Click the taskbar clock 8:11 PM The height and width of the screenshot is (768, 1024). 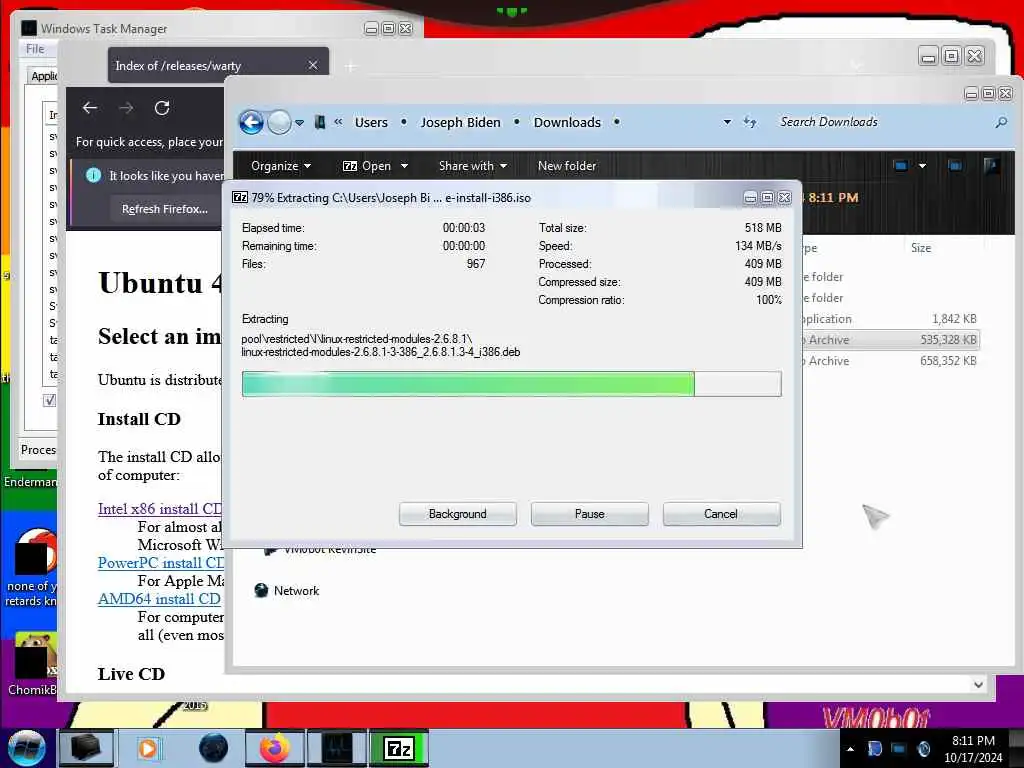(x=973, y=741)
